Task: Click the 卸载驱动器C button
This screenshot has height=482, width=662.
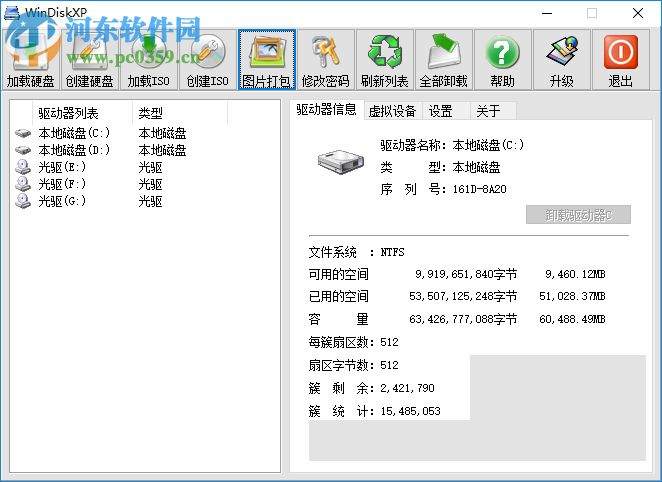Action: click(578, 215)
